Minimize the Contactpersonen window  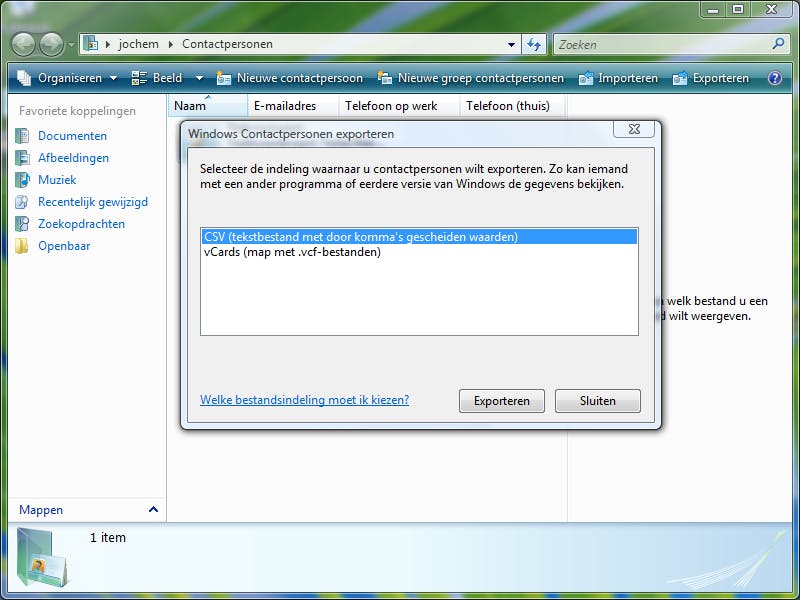coord(713,9)
